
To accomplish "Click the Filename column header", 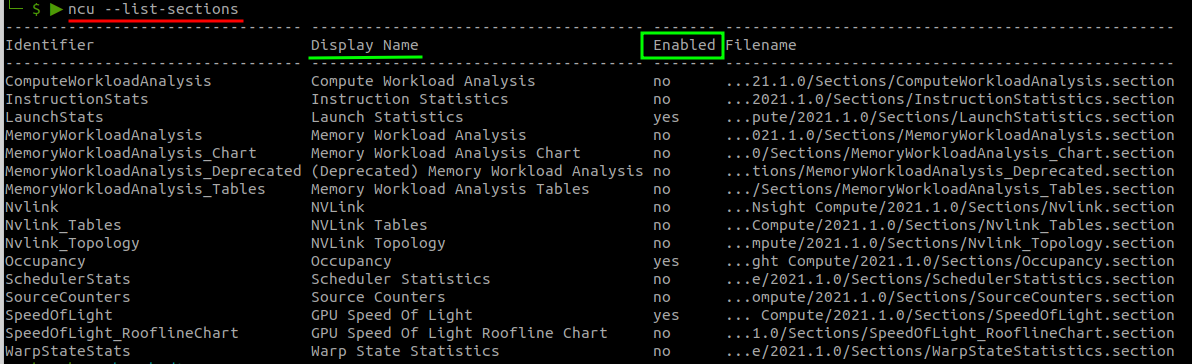I will pos(761,45).
